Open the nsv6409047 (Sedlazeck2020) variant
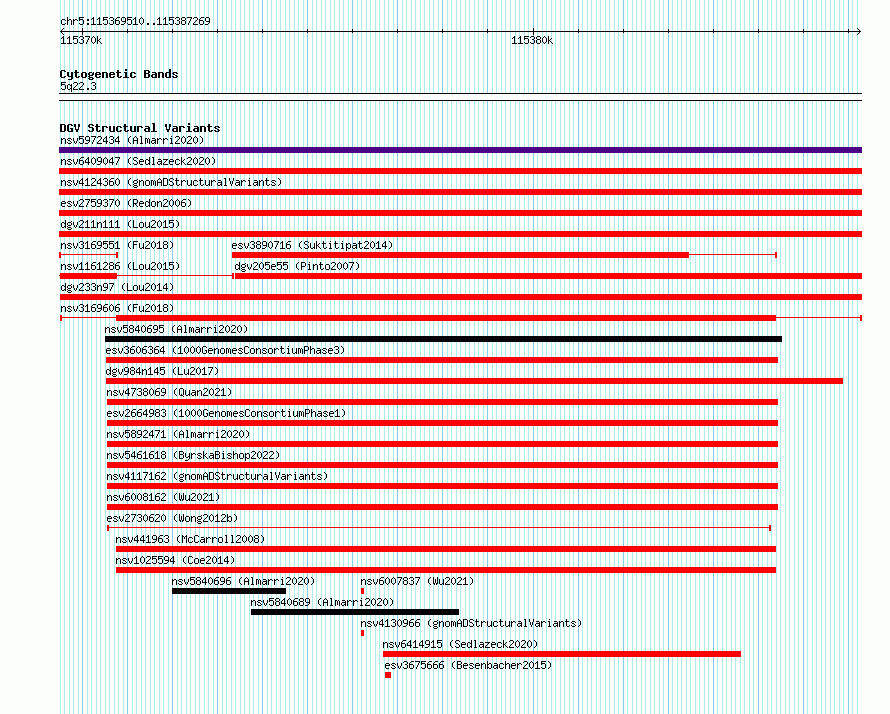 pyautogui.click(x=138, y=161)
